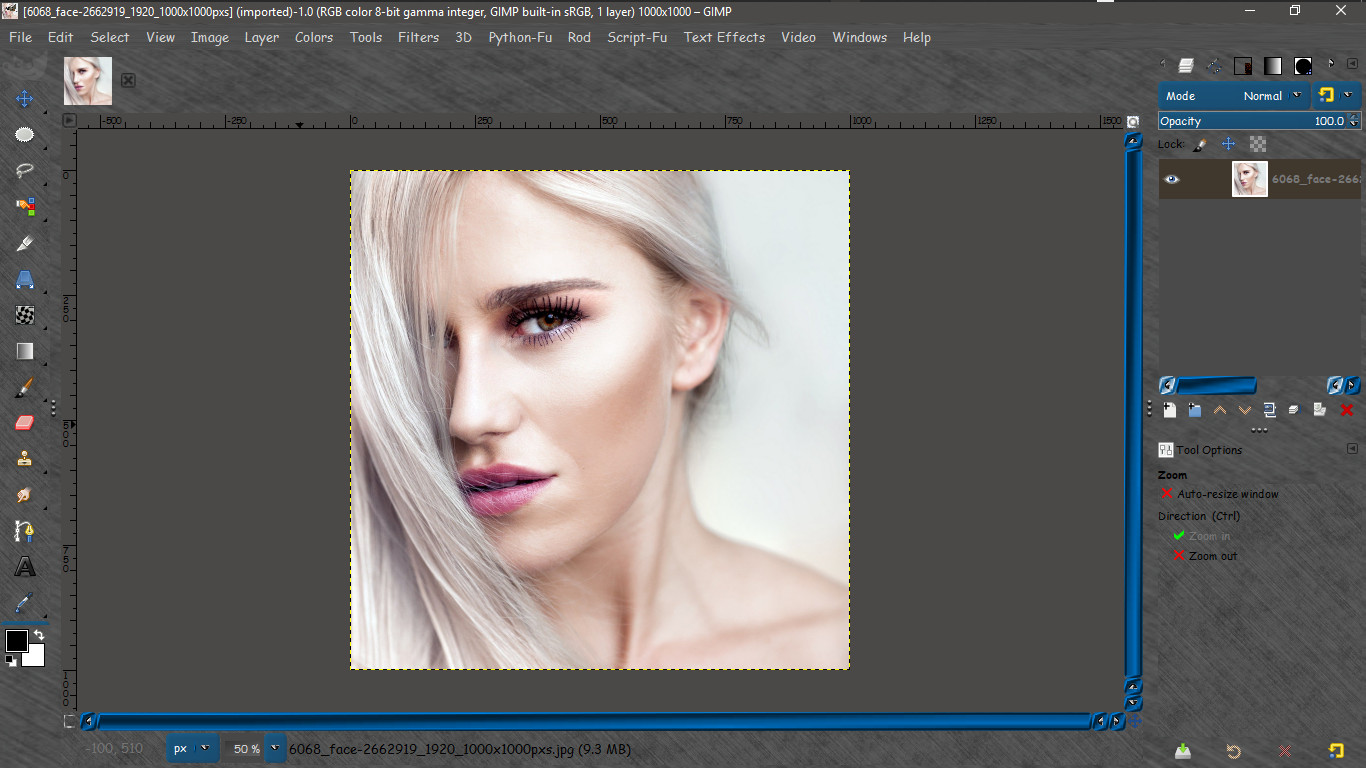Open the Filters menu
This screenshot has width=1366, height=768.
click(418, 37)
